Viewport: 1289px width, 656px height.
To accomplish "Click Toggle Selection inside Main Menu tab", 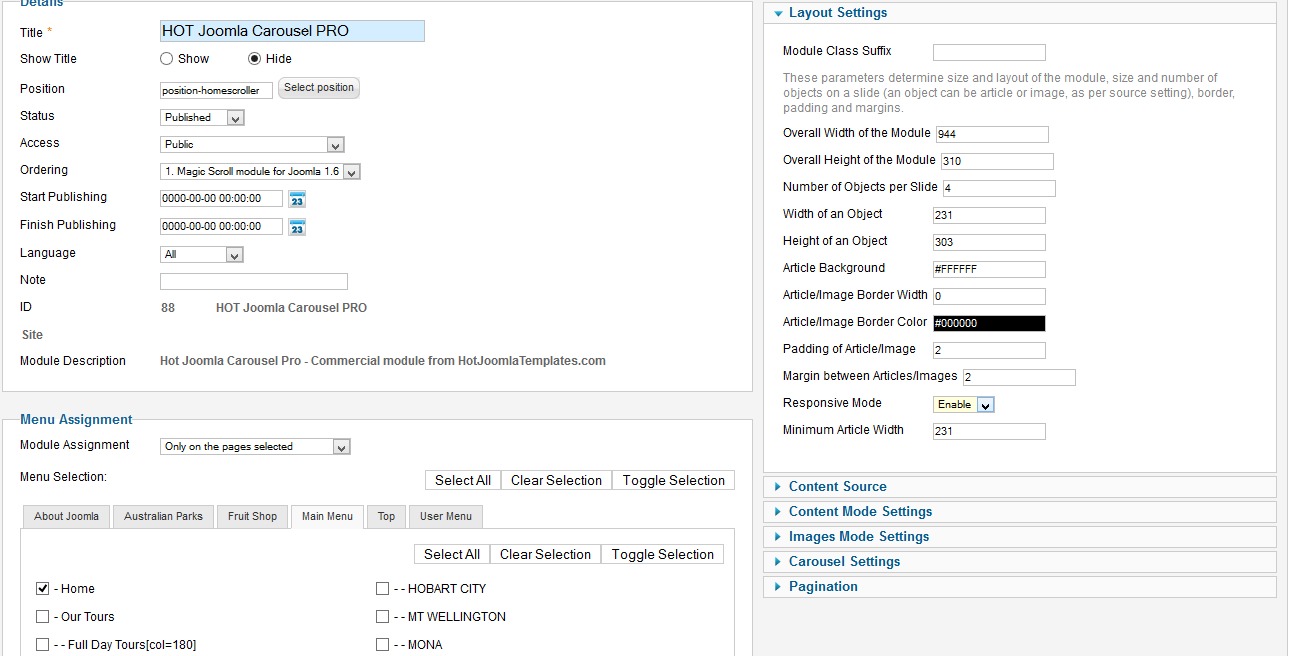I will (662, 555).
